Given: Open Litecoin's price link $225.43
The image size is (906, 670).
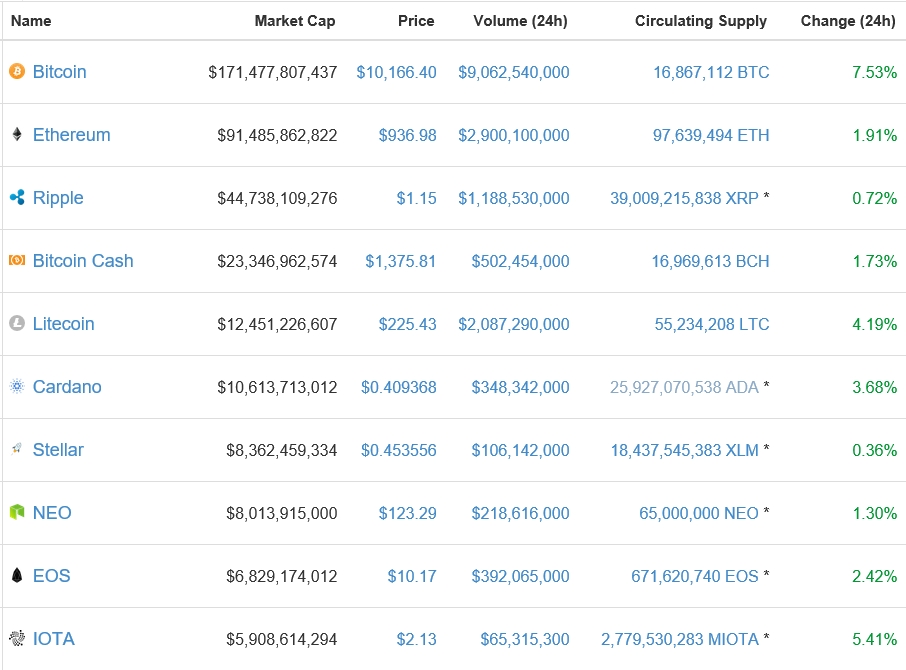Looking at the screenshot, I should 407,324.
